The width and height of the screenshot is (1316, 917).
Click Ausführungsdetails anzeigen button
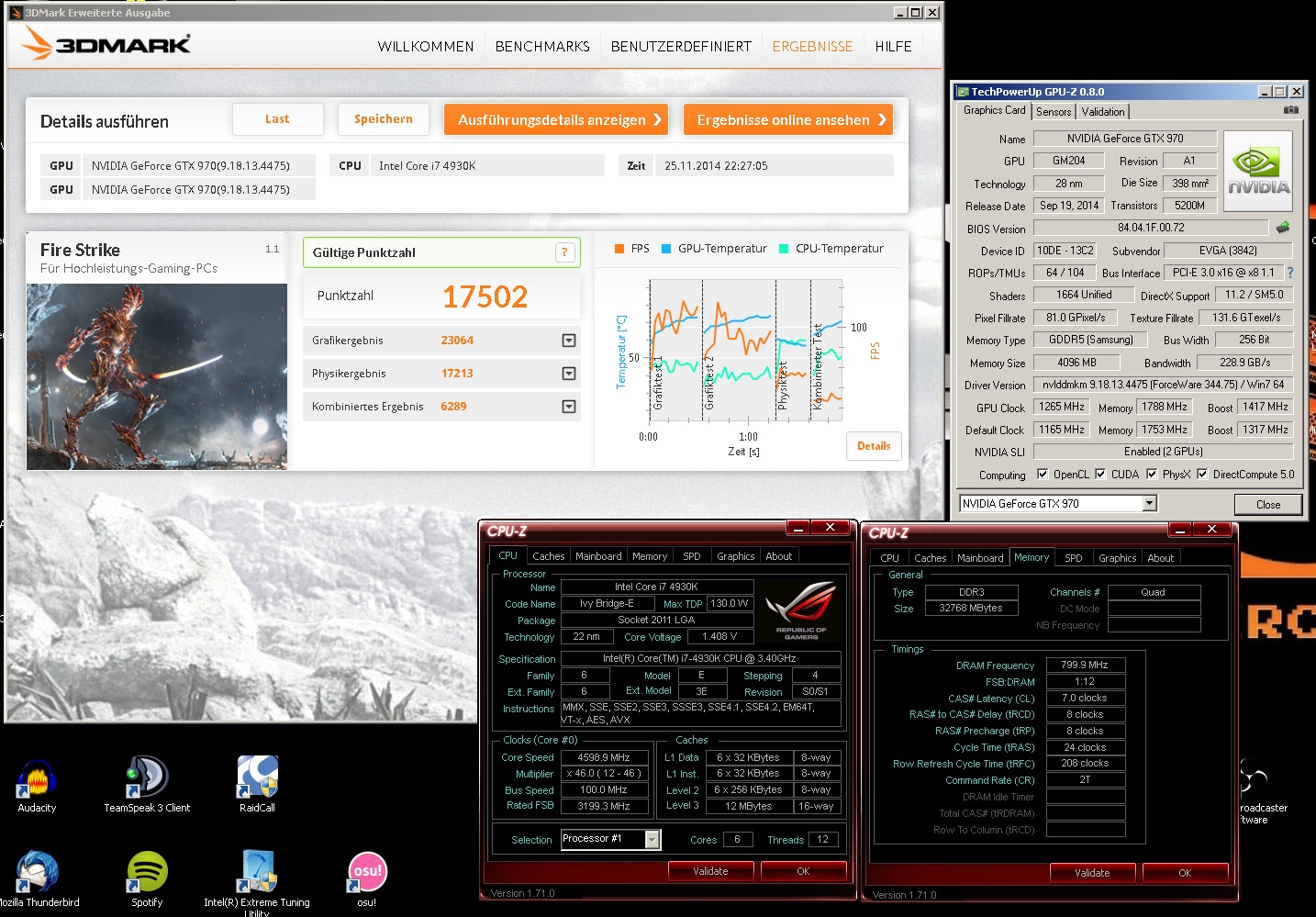556,119
